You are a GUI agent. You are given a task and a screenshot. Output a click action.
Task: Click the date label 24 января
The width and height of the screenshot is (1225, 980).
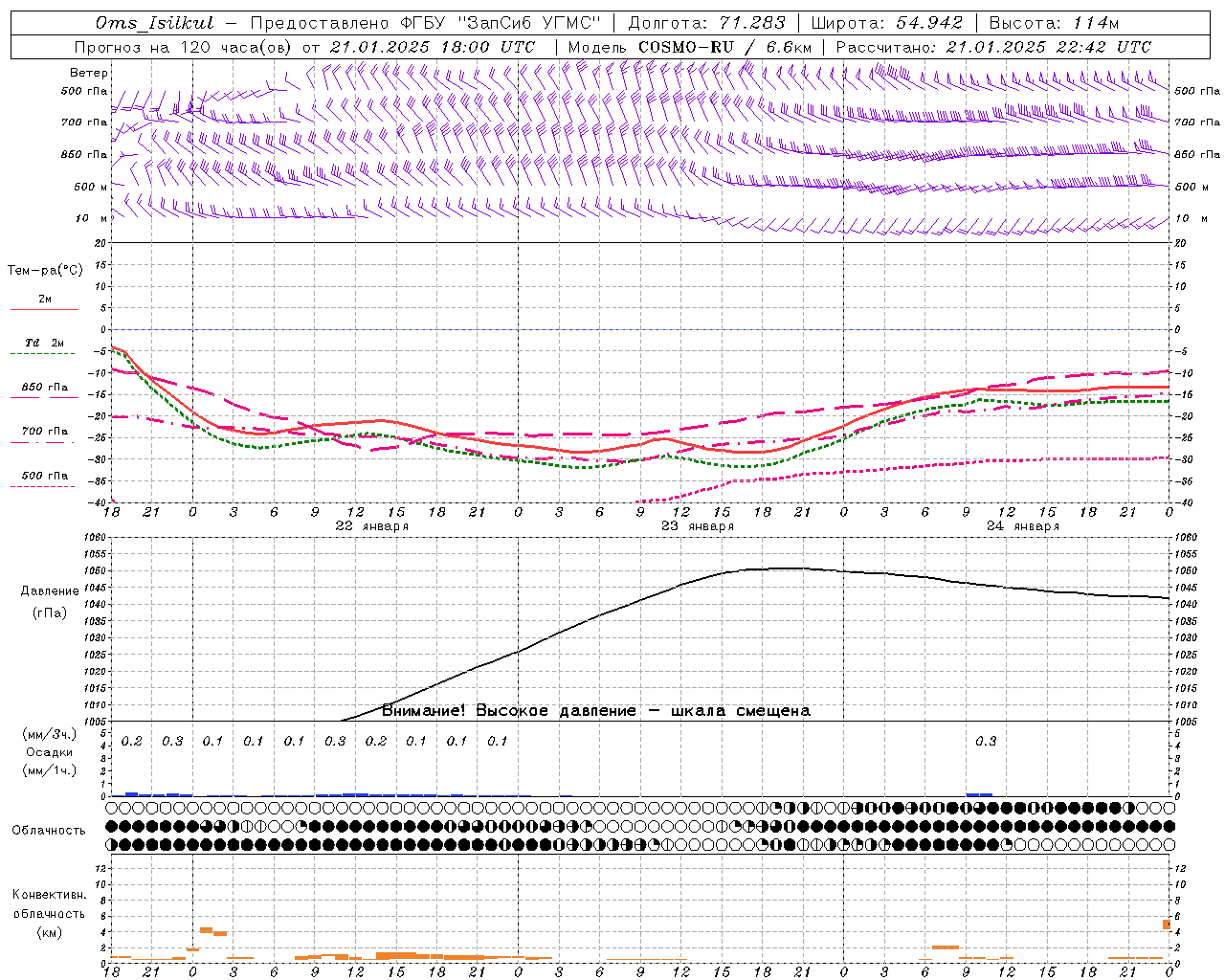(x=1023, y=525)
